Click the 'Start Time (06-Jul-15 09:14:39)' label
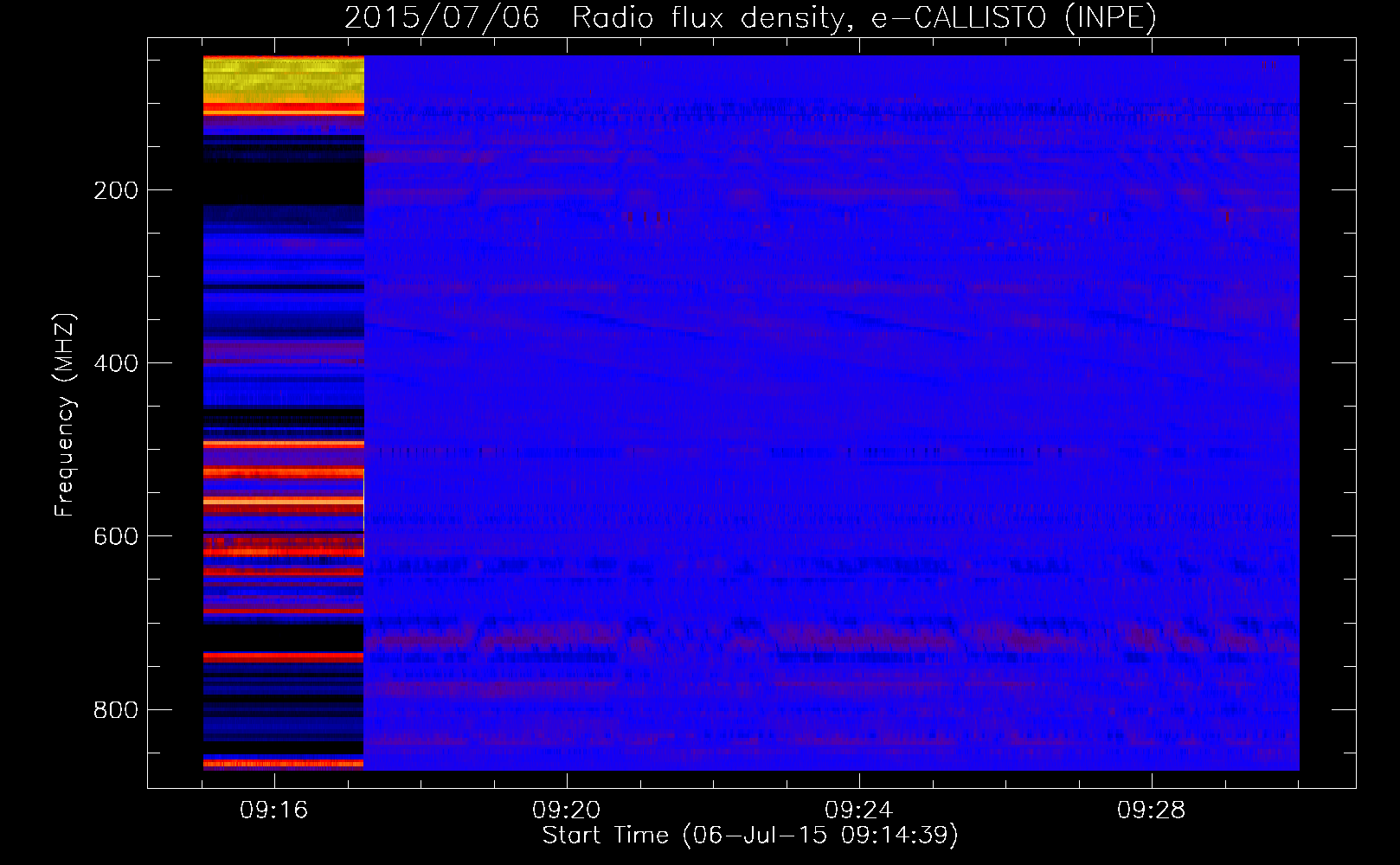 coord(750,836)
